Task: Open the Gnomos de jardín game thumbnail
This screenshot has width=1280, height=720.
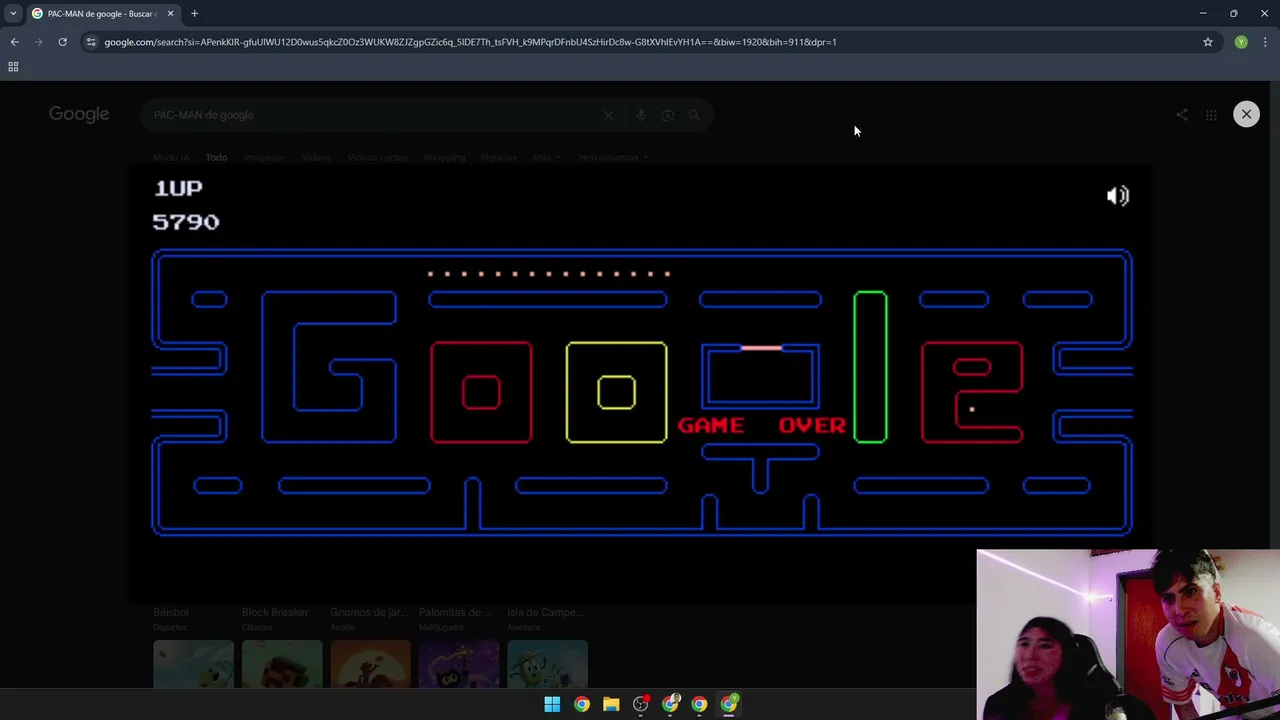Action: click(370, 664)
